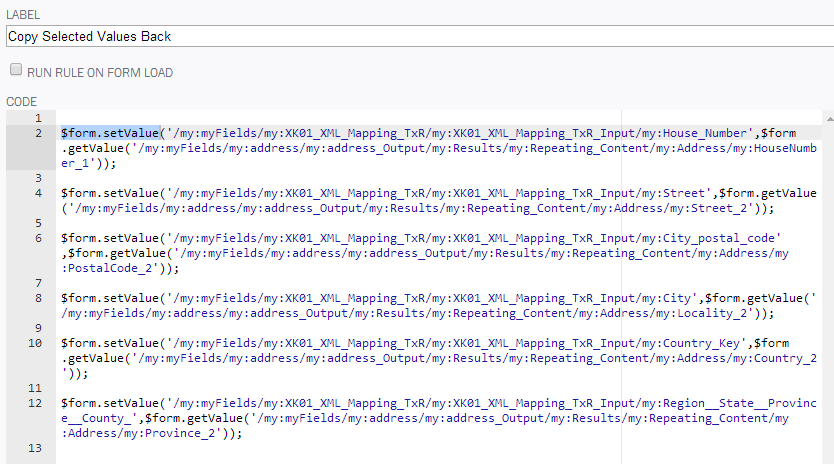Click the LABEL input field 'Copy Selected Values Back'
The width and height of the screenshot is (834, 464).
point(420,36)
